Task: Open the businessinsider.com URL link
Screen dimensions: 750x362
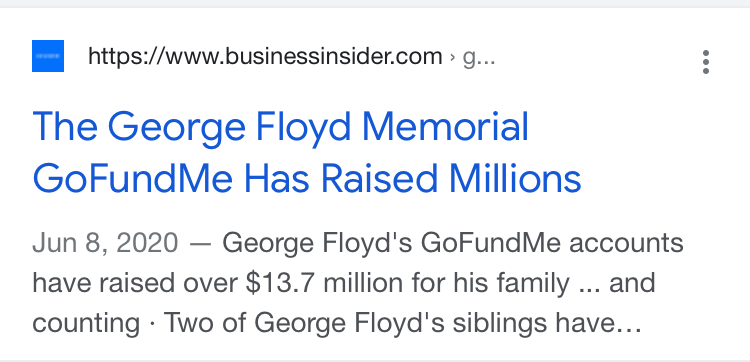Action: point(265,57)
